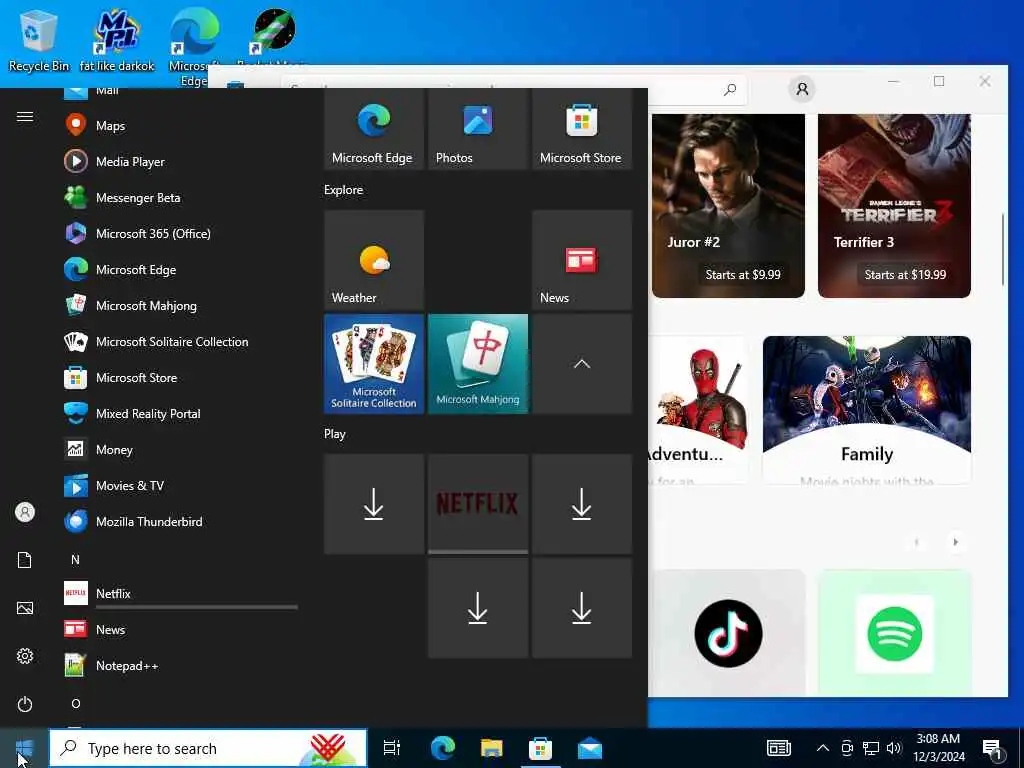Open Terrifier 3 movie card in Store
This screenshot has width=1024, height=768.
[x=894, y=206]
